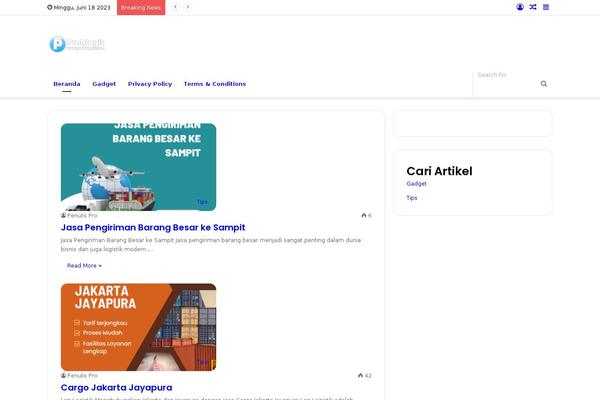Click view count 42 on Jayapura article
Viewport: 600px width, 400px height.
365,376
